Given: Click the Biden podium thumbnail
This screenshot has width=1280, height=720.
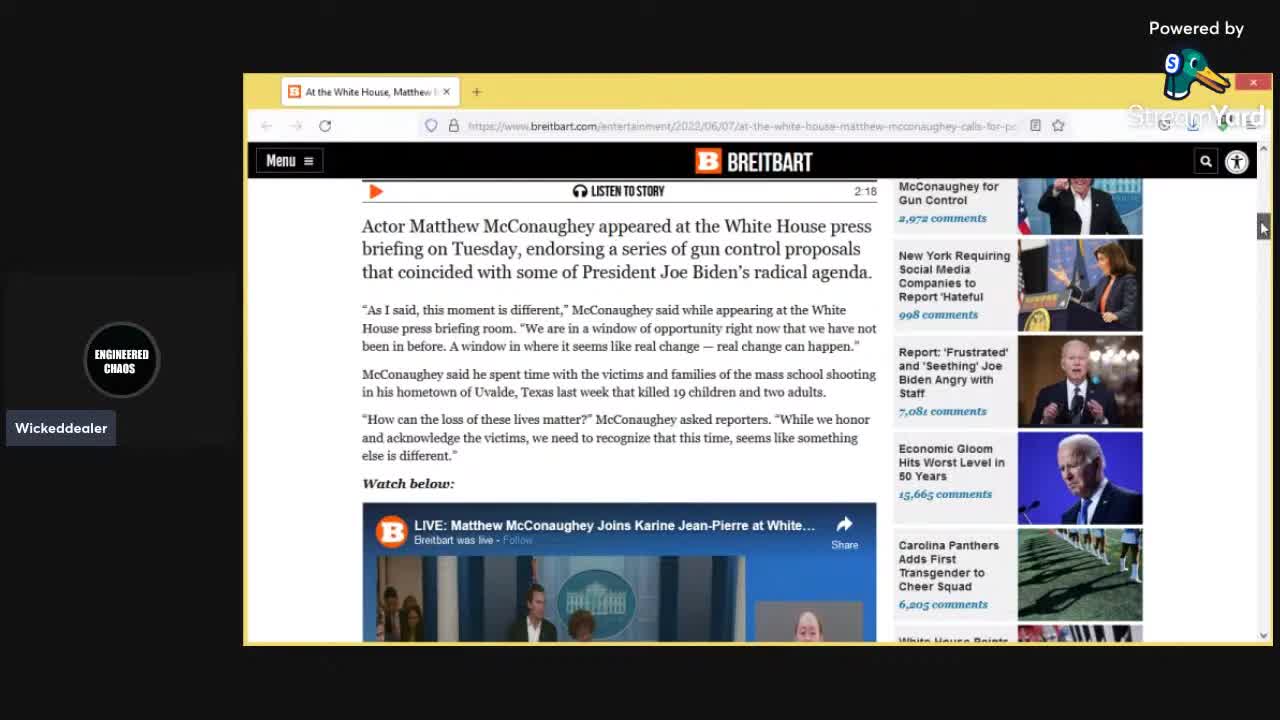Looking at the screenshot, I should pyautogui.click(x=1080, y=381).
